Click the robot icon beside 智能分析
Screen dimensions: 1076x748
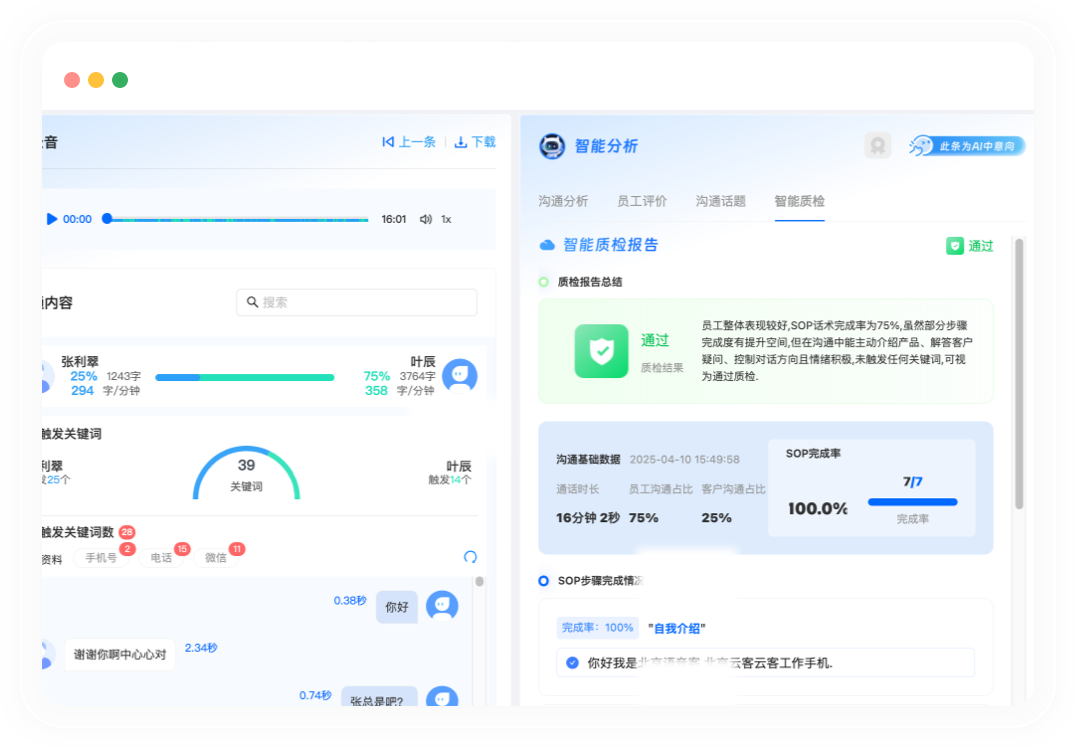(552, 146)
